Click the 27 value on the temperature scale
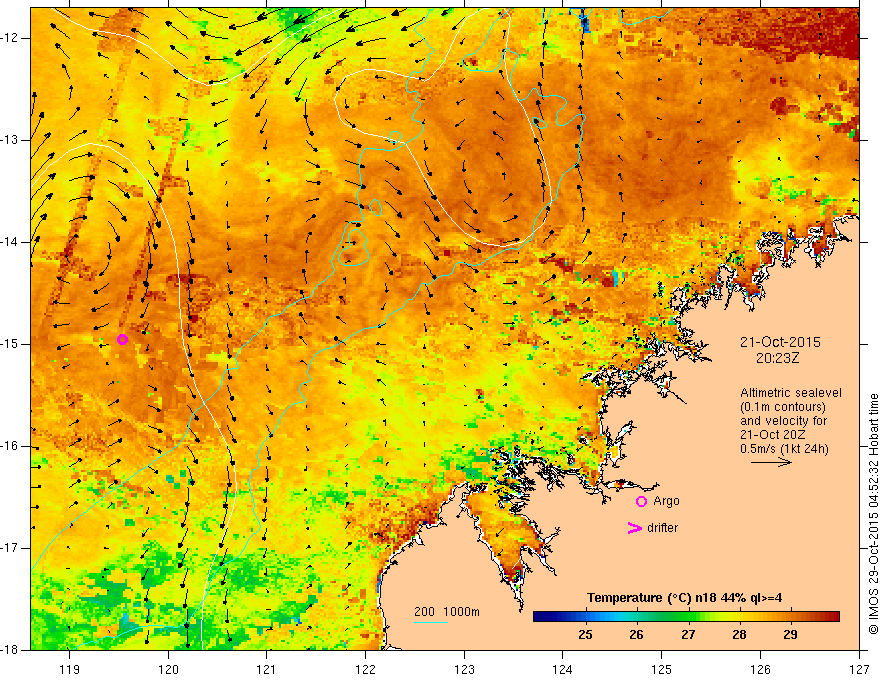 pyautogui.click(x=688, y=635)
